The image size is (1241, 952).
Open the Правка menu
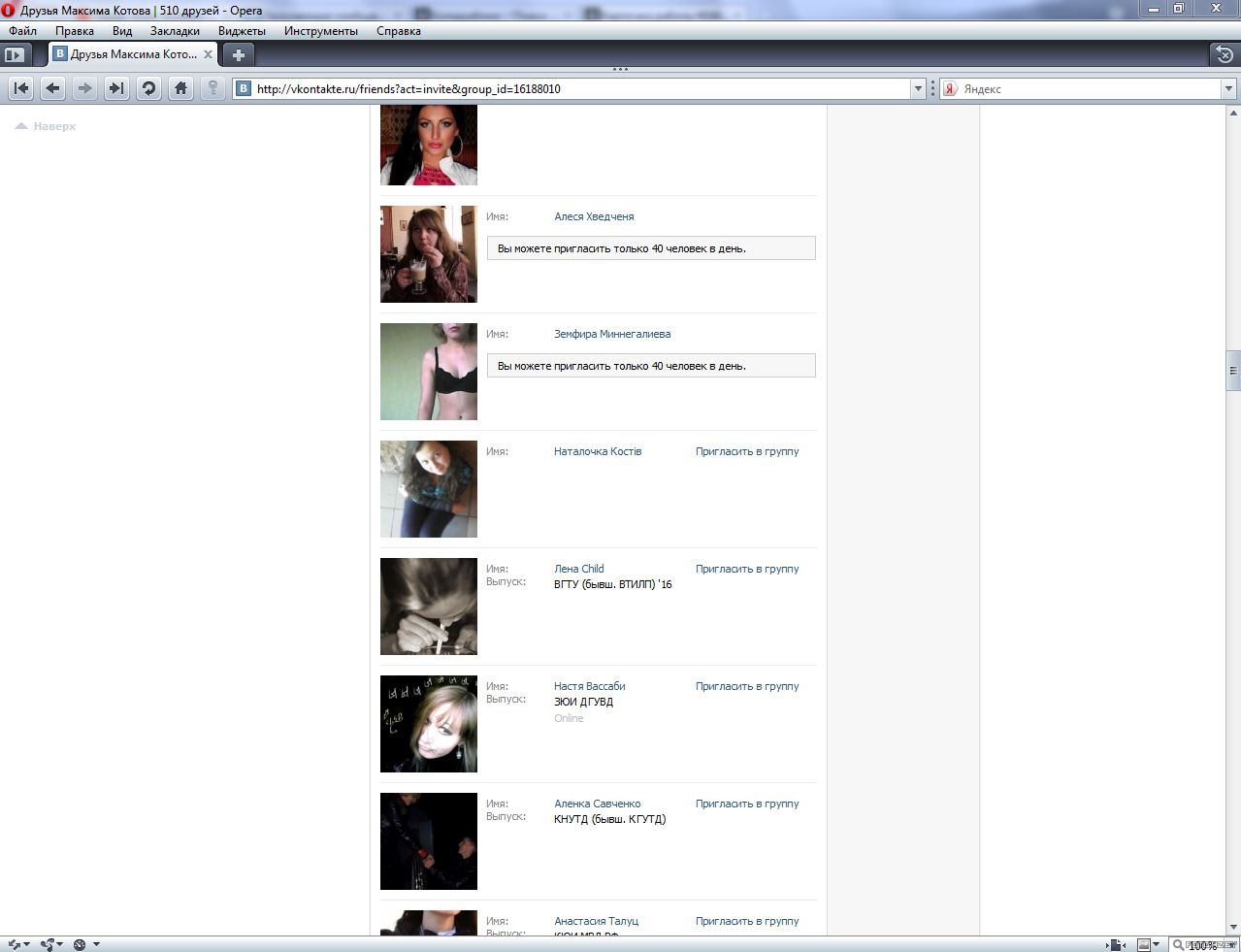[x=75, y=31]
